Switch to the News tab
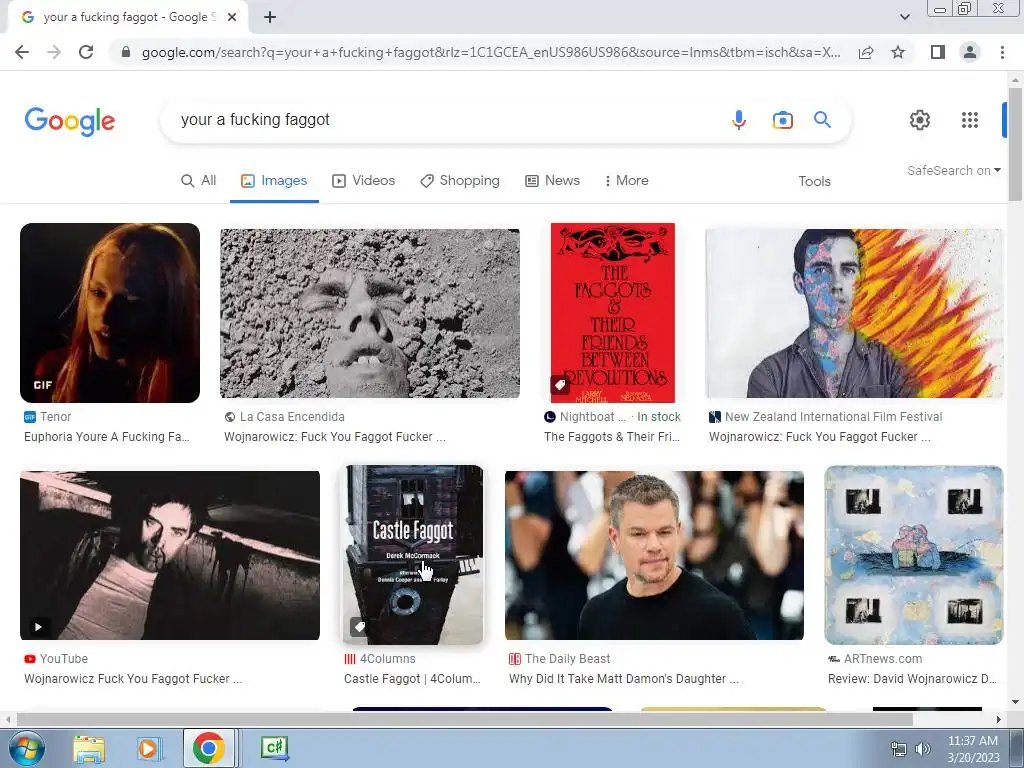Screen dimensions: 1024x768 pos(552,180)
